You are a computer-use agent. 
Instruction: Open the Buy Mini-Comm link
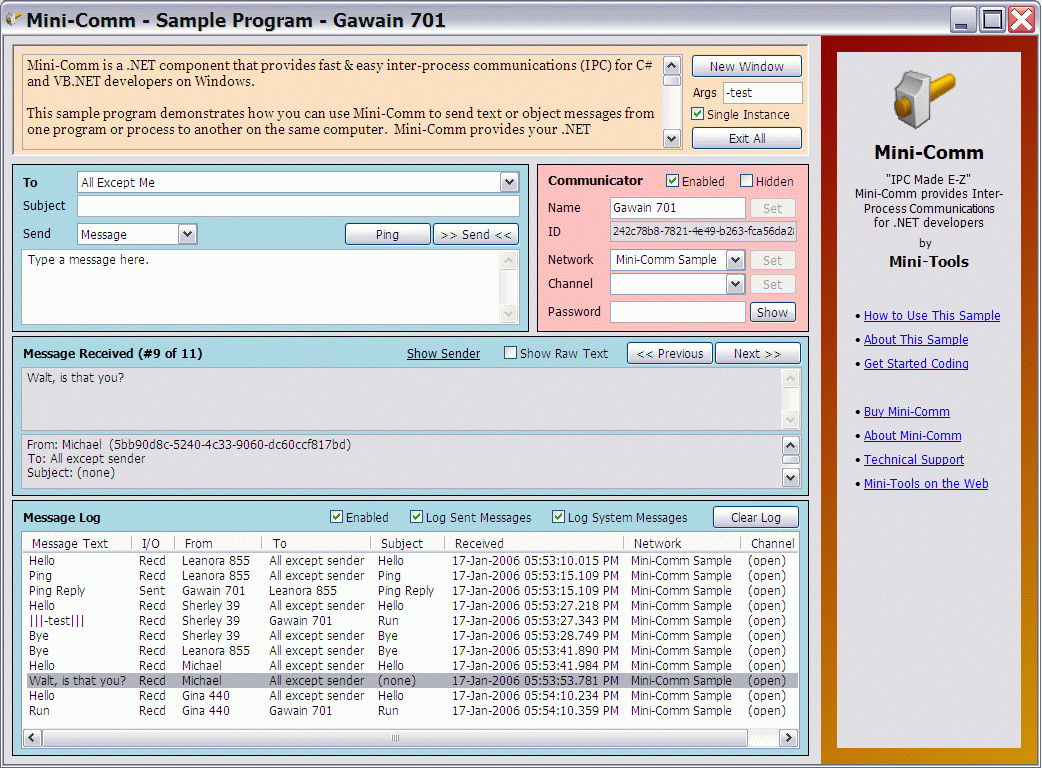906,411
